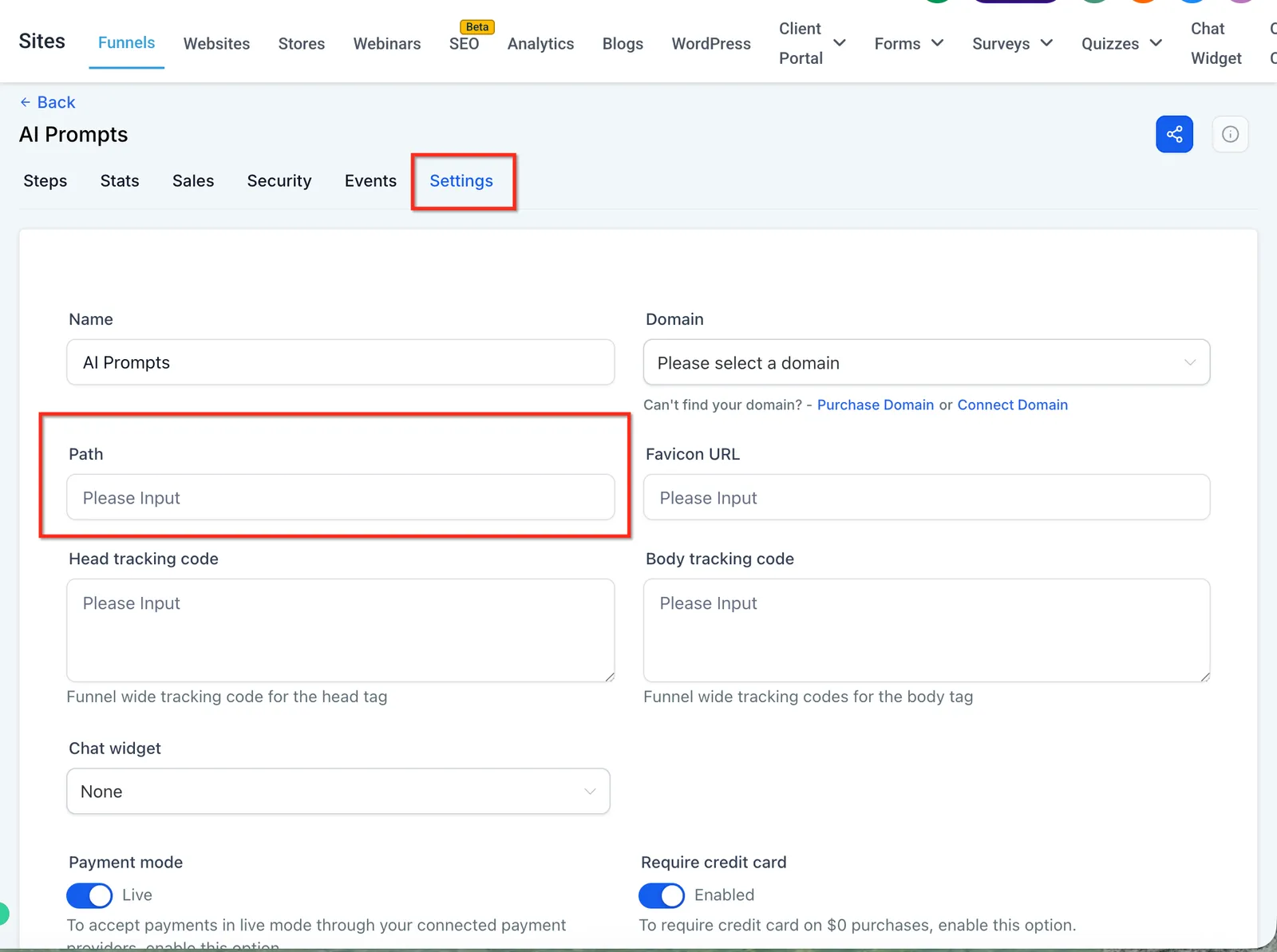The image size is (1277, 952).
Task: Click the blue share funnel icon
Action: pos(1174,134)
